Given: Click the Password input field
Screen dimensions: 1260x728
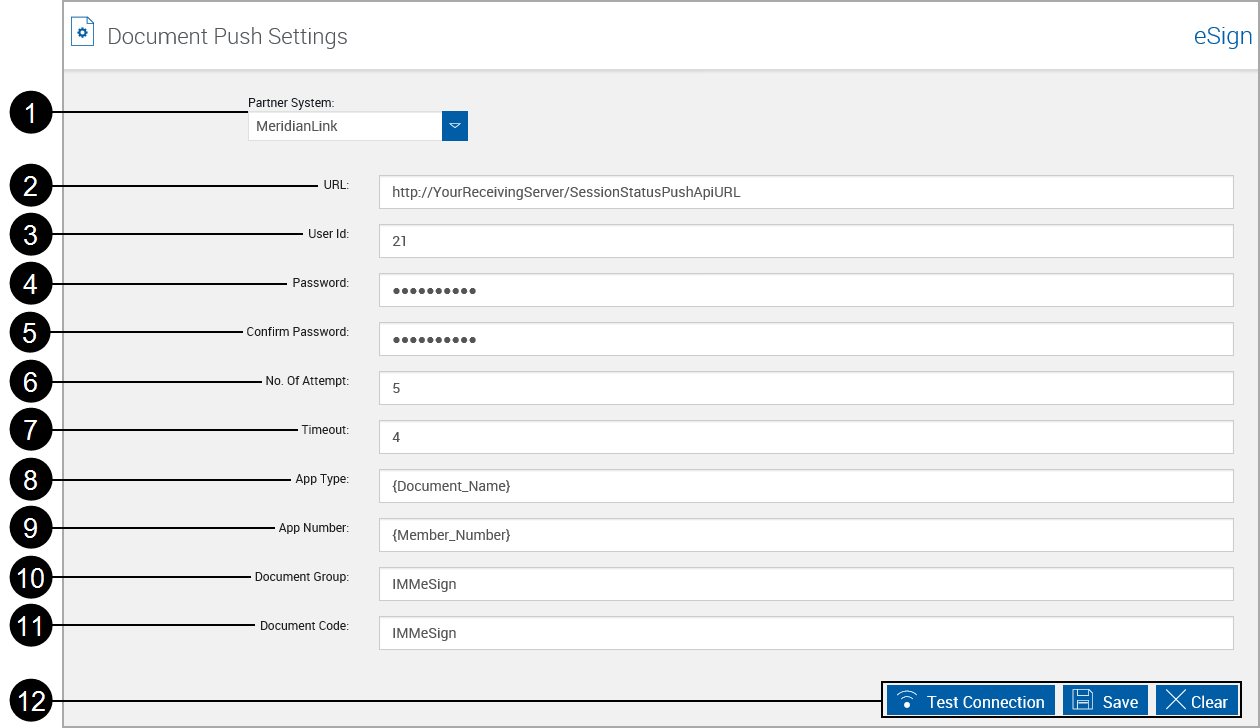Looking at the screenshot, I should coord(806,290).
